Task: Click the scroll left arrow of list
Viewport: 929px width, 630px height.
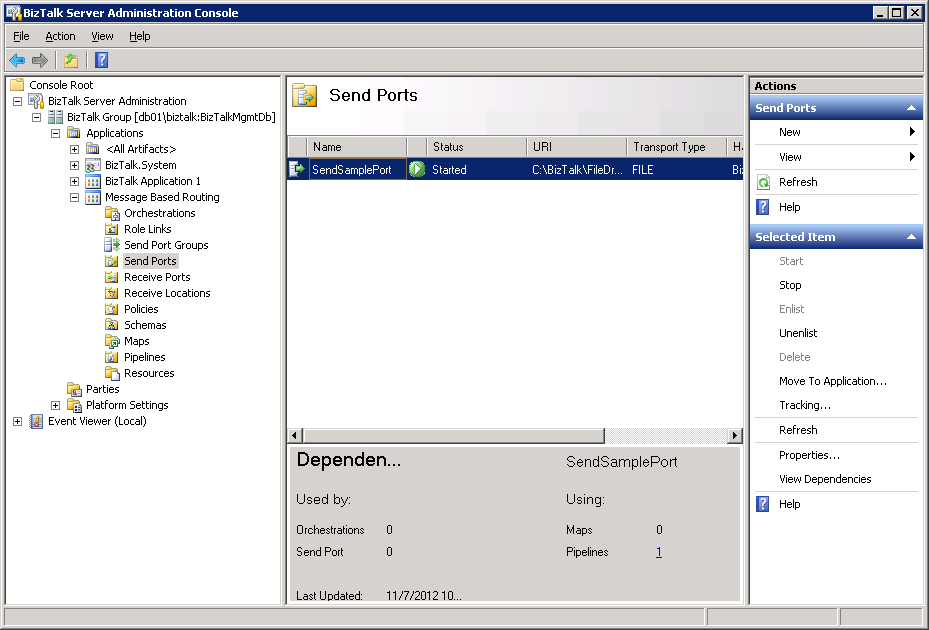Action: pyautogui.click(x=294, y=436)
